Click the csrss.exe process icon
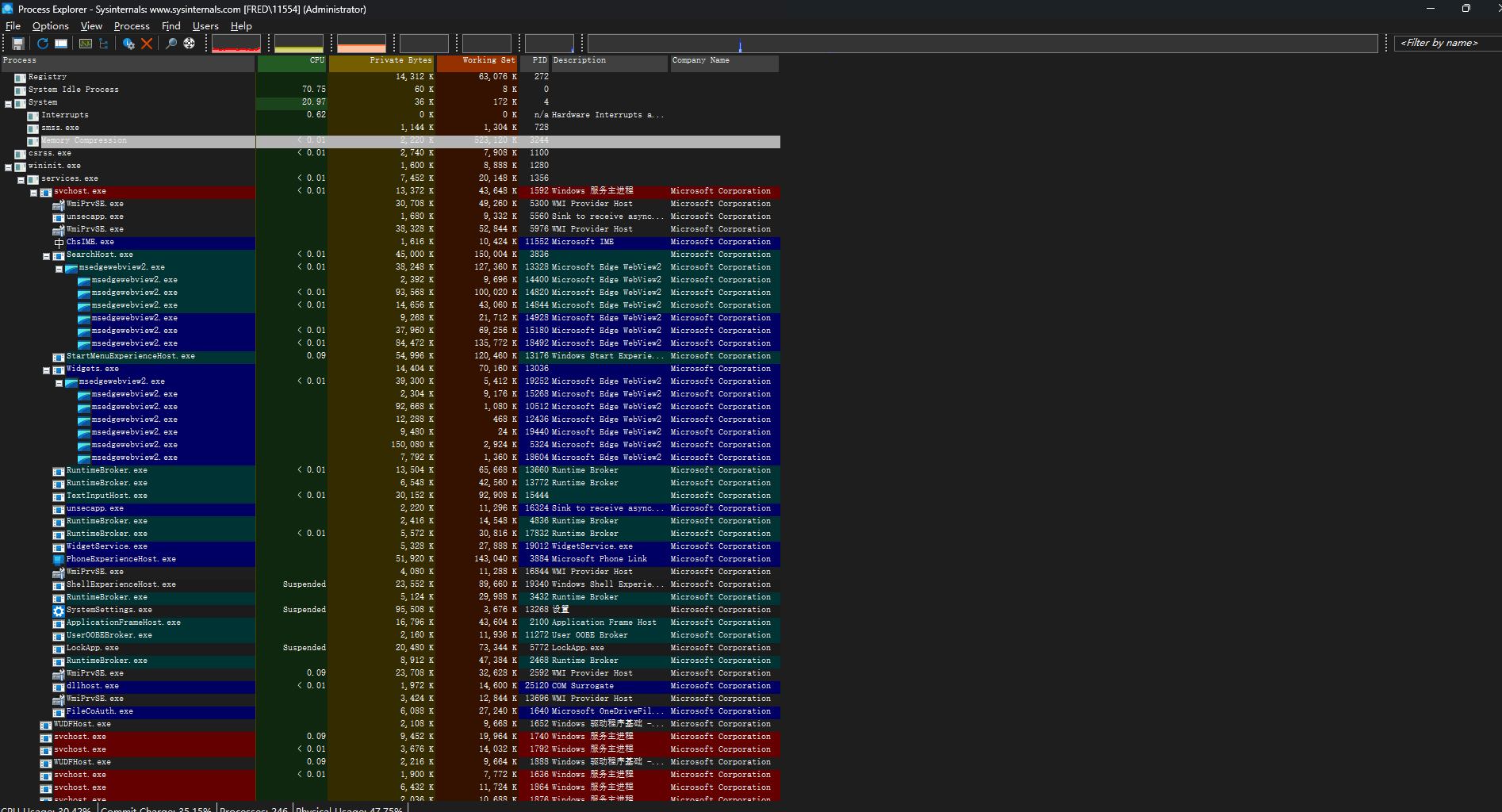This screenshot has width=1502, height=812. point(21,154)
